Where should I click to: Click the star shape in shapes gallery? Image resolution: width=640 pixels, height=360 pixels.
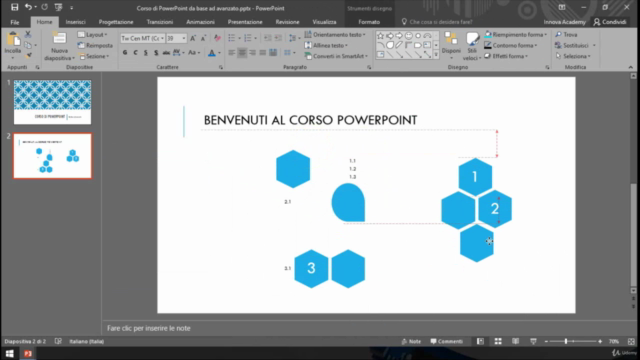[x=380, y=36]
